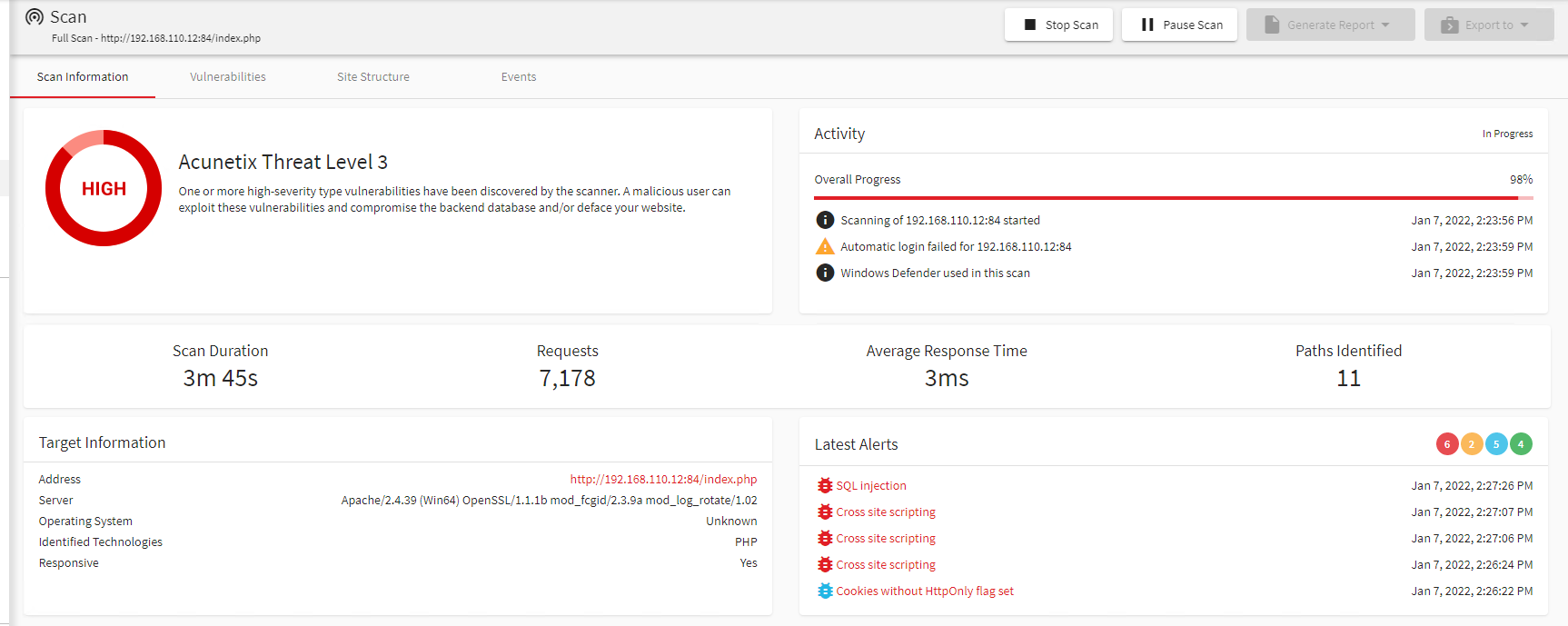Click the Full Scan URL subtitle in header
Image resolution: width=1568 pixels, height=626 pixels.
[x=156, y=38]
